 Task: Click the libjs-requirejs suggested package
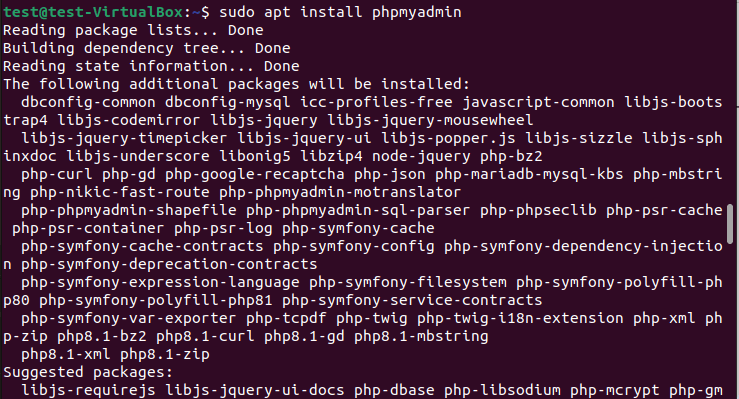pyautogui.click(x=88, y=390)
